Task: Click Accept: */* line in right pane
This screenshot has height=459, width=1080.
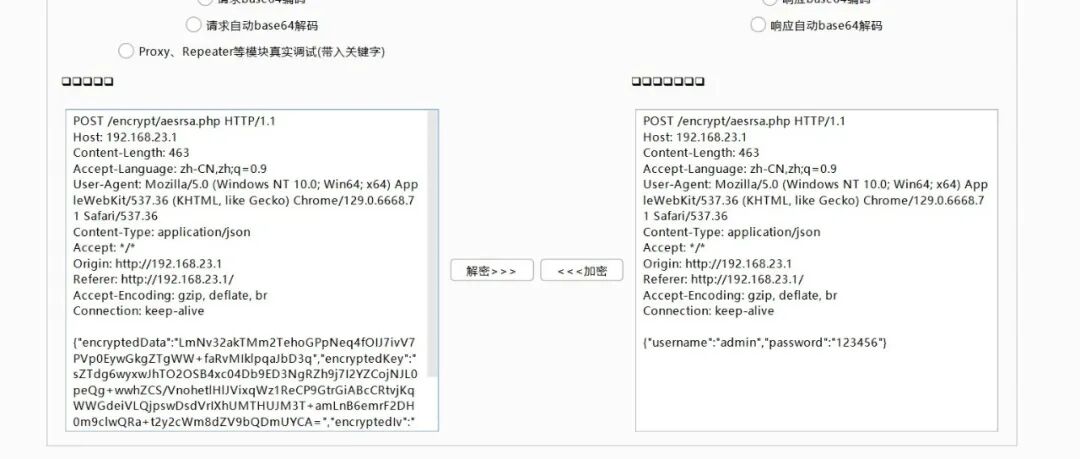Action: pos(674,248)
